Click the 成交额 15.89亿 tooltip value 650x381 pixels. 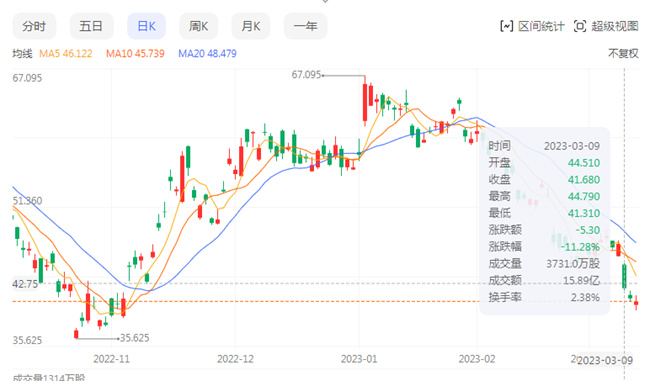(581, 281)
